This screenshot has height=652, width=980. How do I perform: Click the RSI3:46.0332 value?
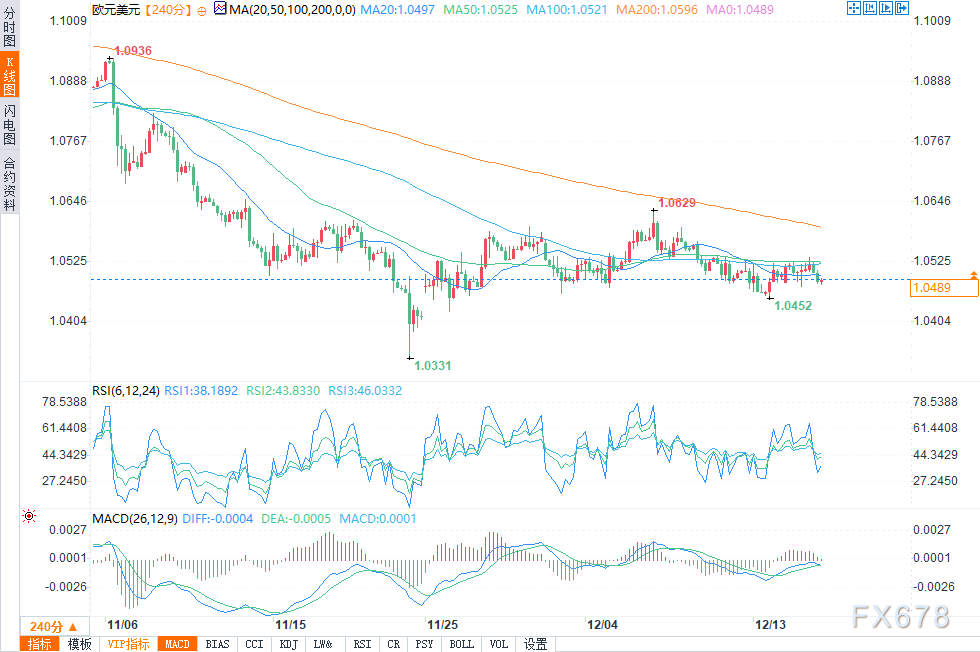point(365,391)
